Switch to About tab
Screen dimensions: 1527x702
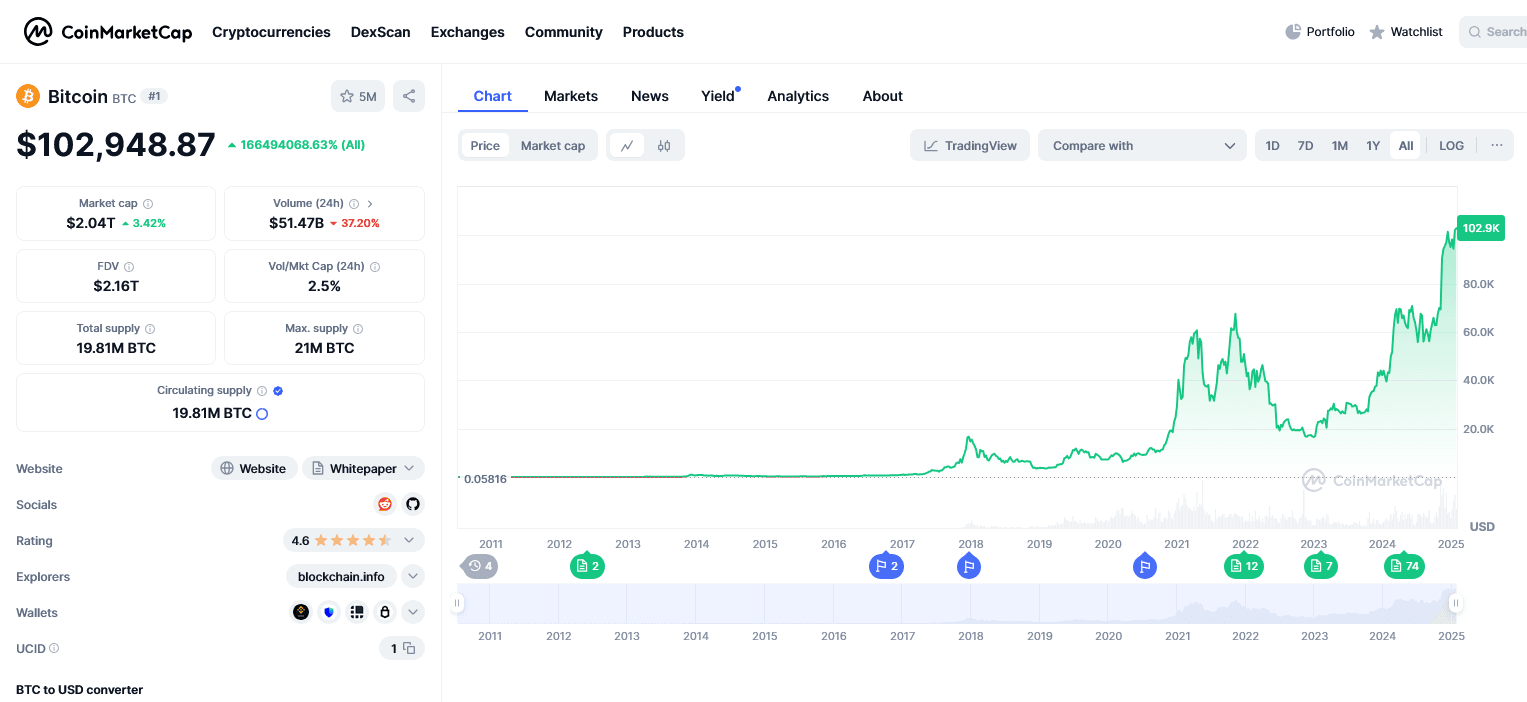(x=882, y=96)
